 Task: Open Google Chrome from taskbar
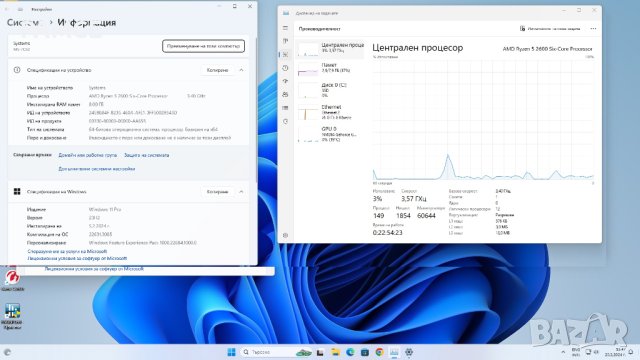point(379,352)
